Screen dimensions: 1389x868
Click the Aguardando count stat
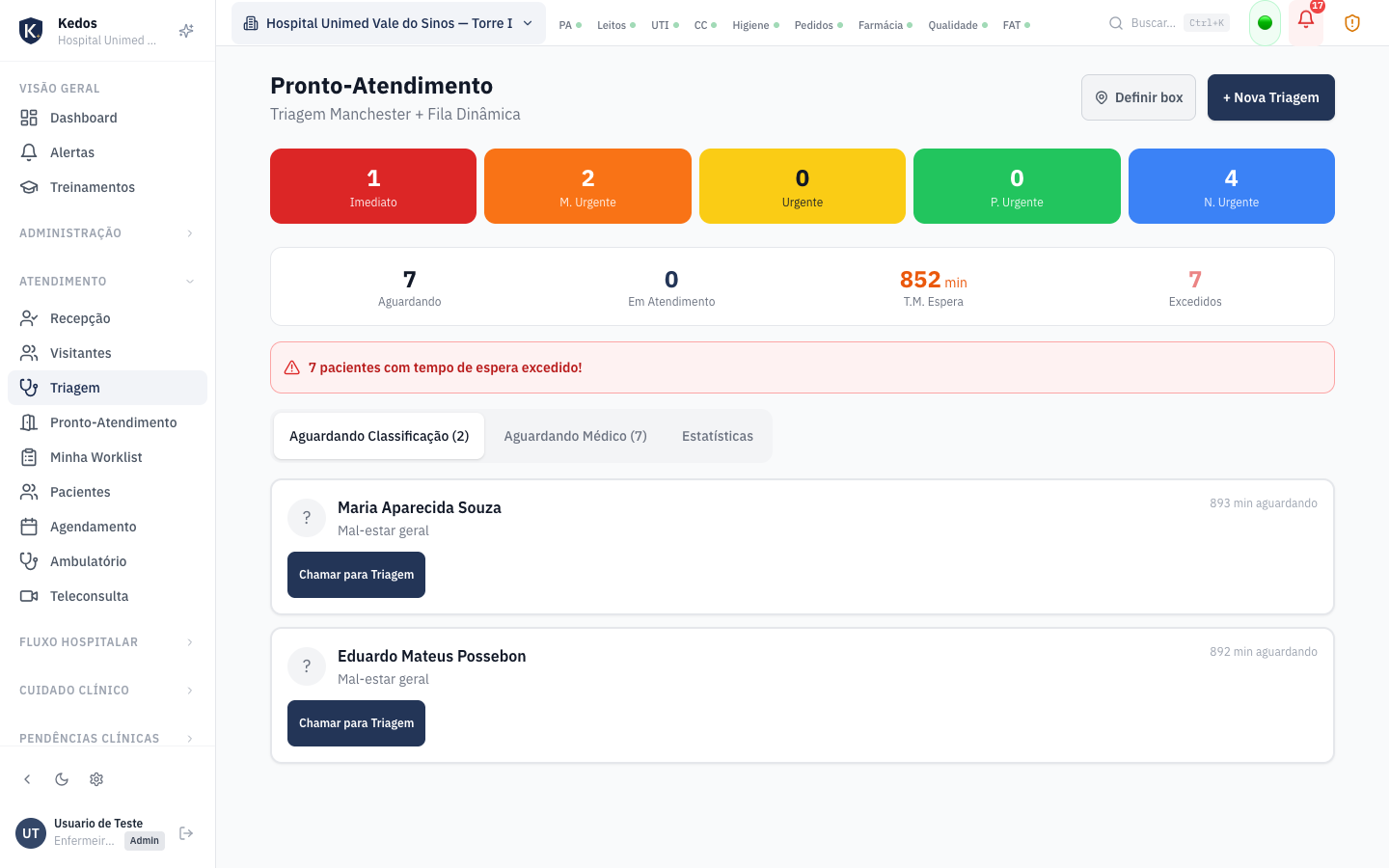(410, 287)
